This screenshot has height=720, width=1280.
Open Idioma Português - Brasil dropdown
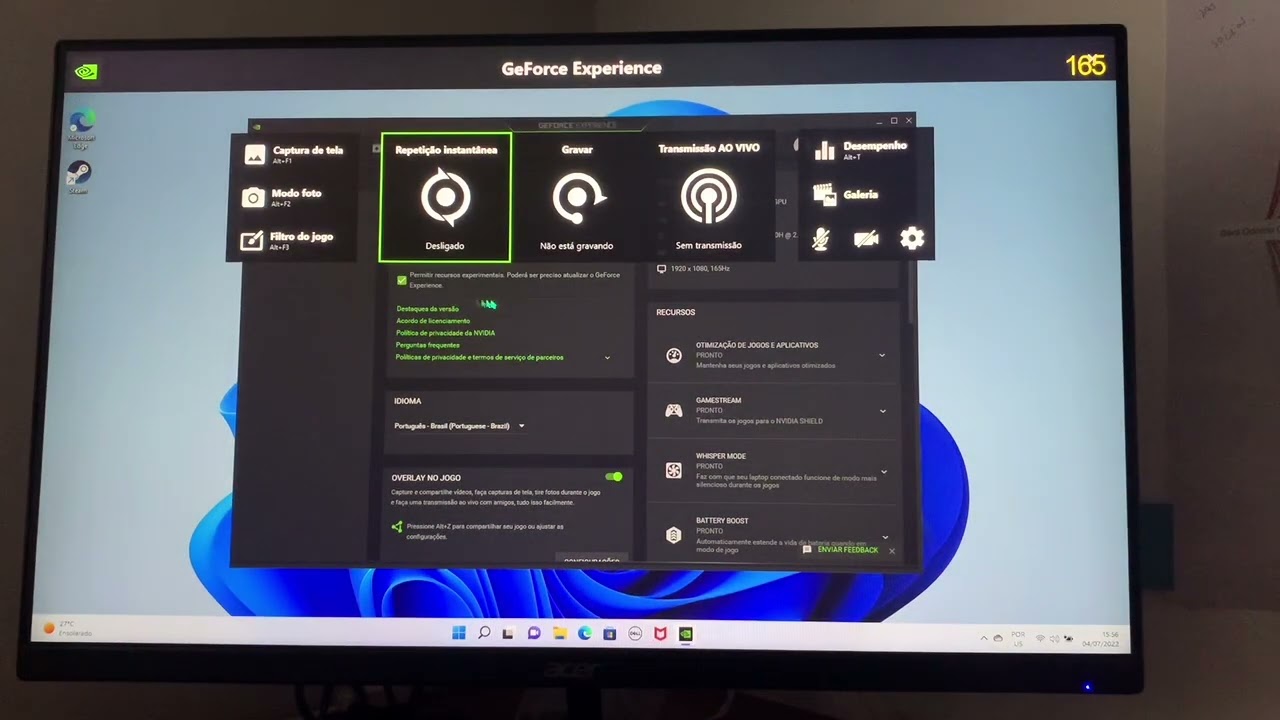point(459,426)
